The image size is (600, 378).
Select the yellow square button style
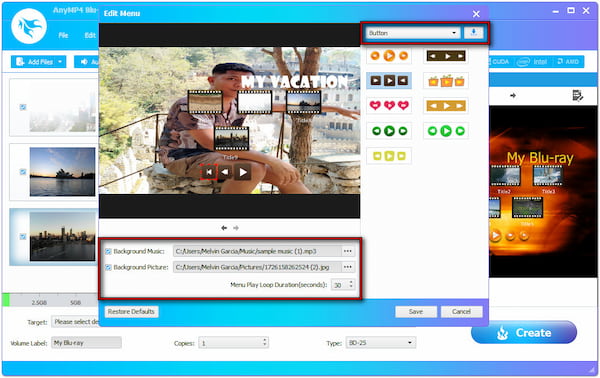(389, 156)
